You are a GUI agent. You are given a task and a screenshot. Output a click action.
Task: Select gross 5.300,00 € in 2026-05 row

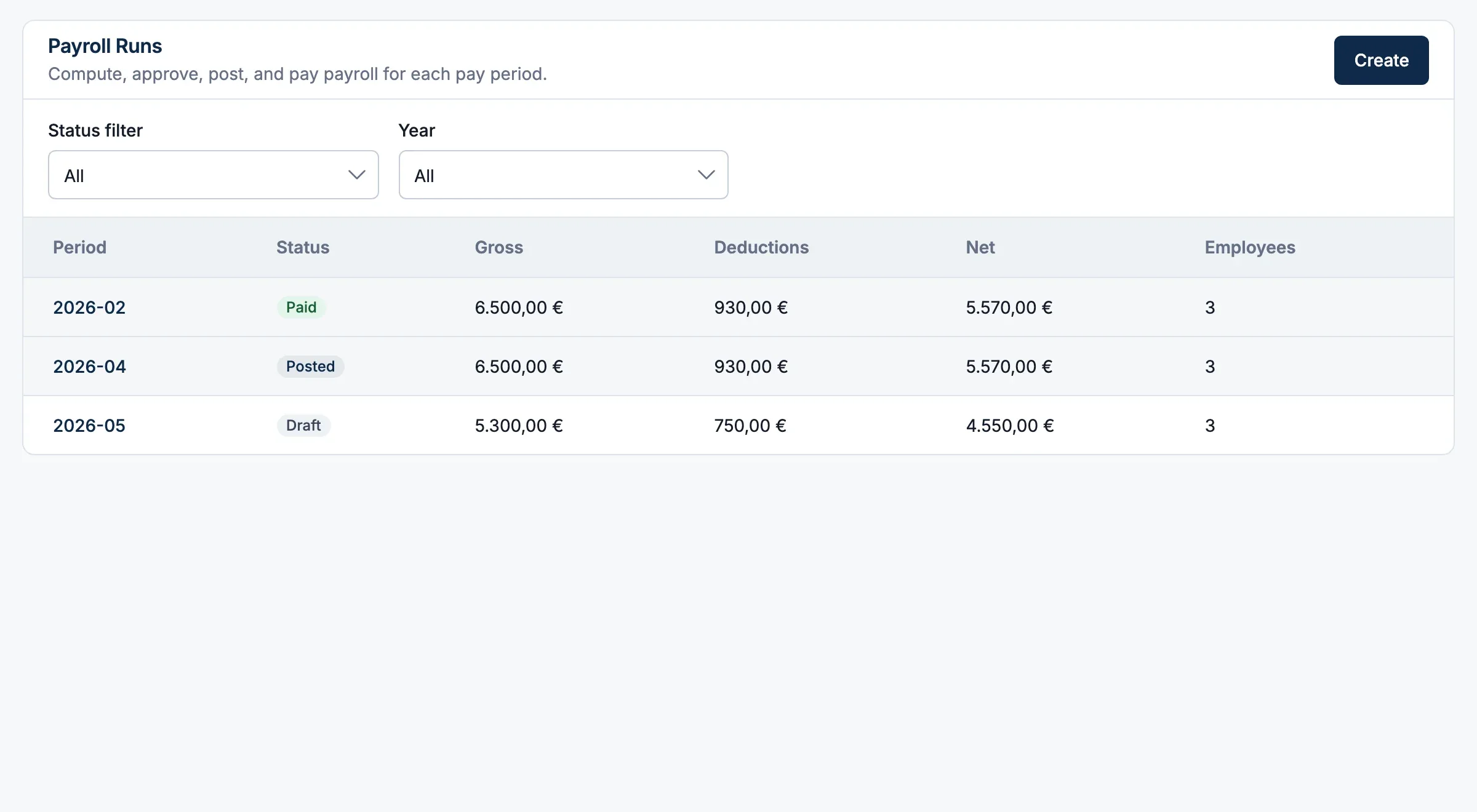point(519,425)
